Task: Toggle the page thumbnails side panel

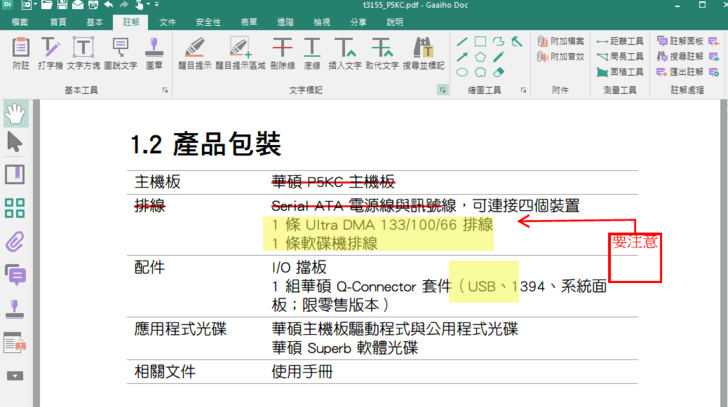Action: pyautogui.click(x=15, y=208)
